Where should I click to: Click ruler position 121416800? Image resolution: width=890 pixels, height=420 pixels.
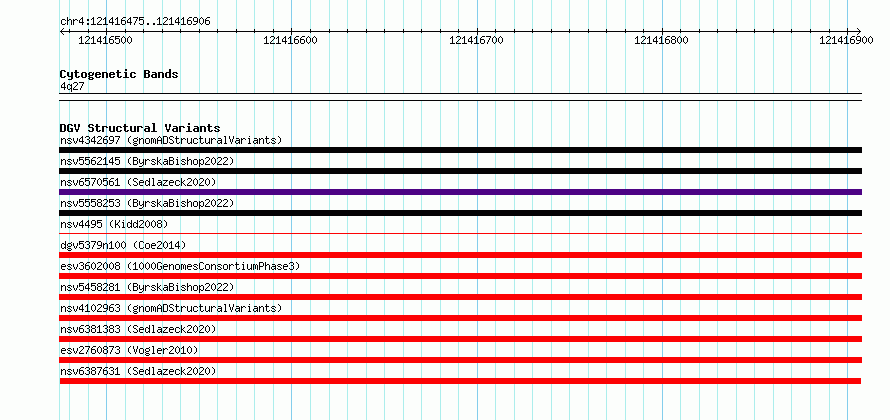(x=661, y=40)
